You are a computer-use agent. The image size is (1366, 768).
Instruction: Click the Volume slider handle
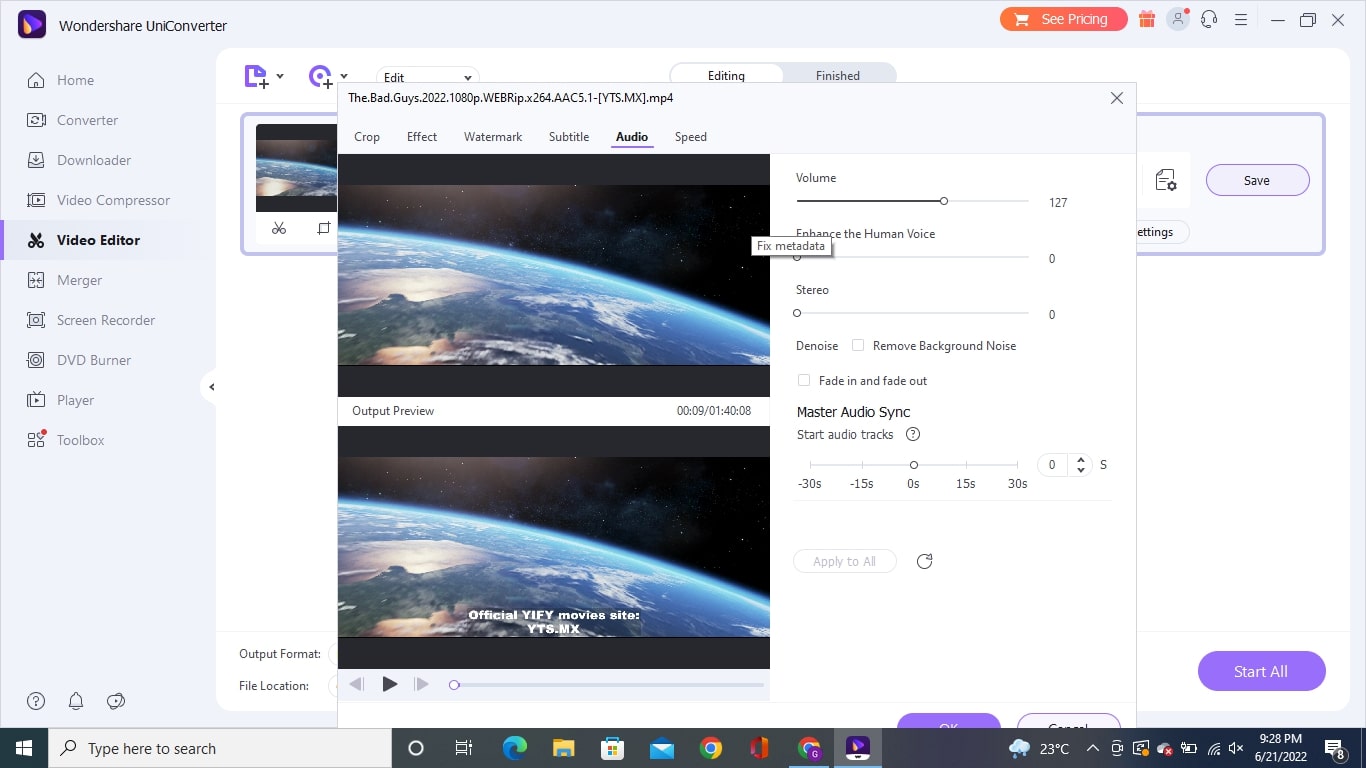tap(944, 201)
